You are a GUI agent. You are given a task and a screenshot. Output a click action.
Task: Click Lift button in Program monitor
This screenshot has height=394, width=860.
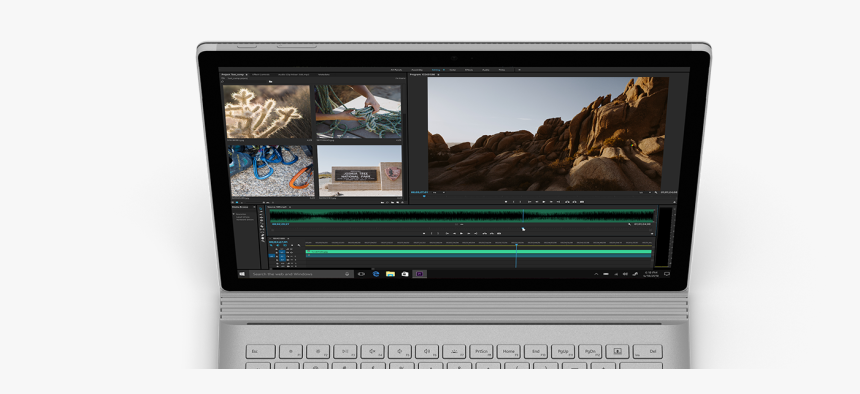pyautogui.click(x=567, y=202)
